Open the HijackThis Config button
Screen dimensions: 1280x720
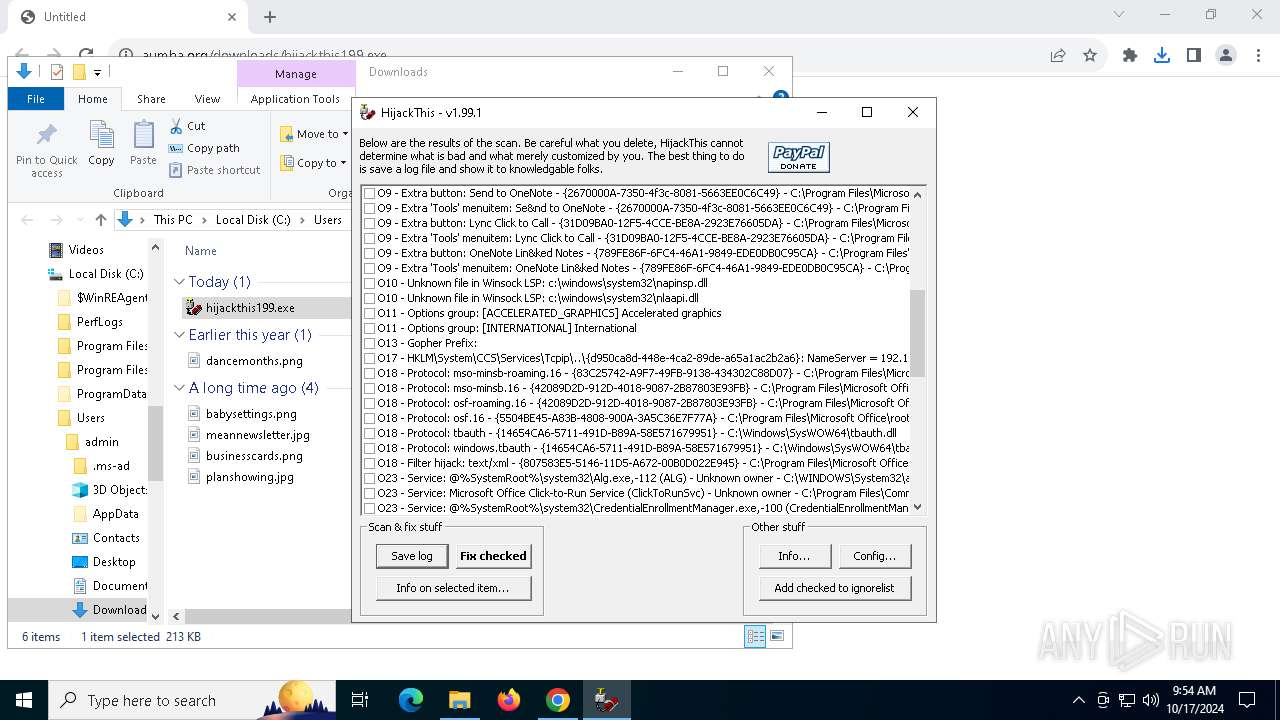pos(875,556)
